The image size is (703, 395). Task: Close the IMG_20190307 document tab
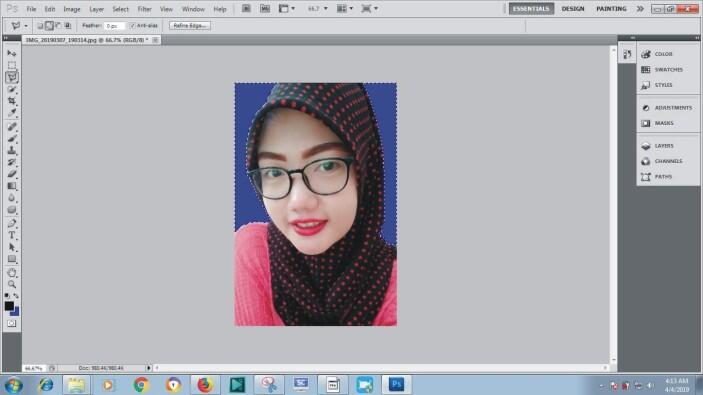tap(155, 40)
